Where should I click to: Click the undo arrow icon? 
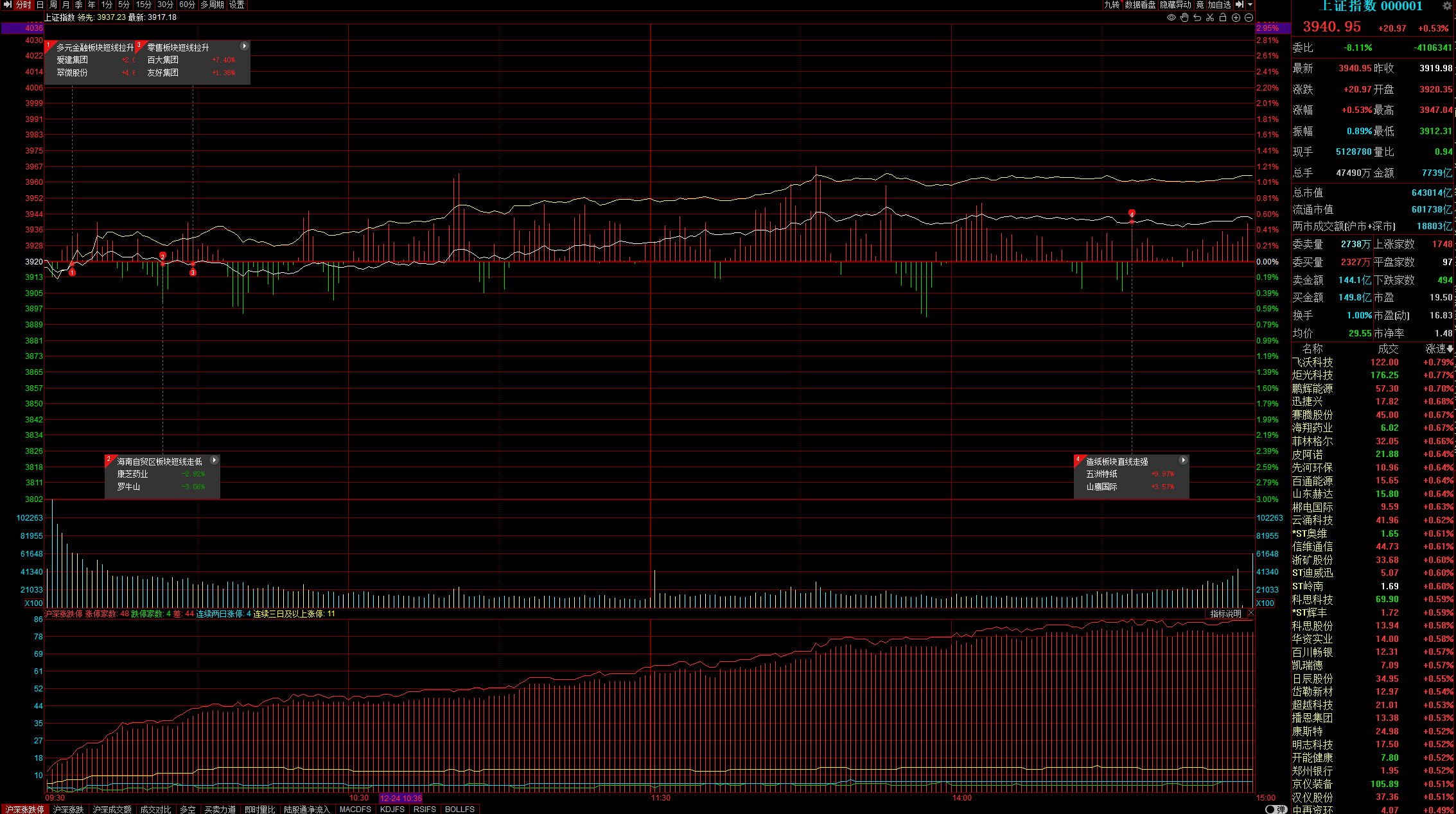1197,18
